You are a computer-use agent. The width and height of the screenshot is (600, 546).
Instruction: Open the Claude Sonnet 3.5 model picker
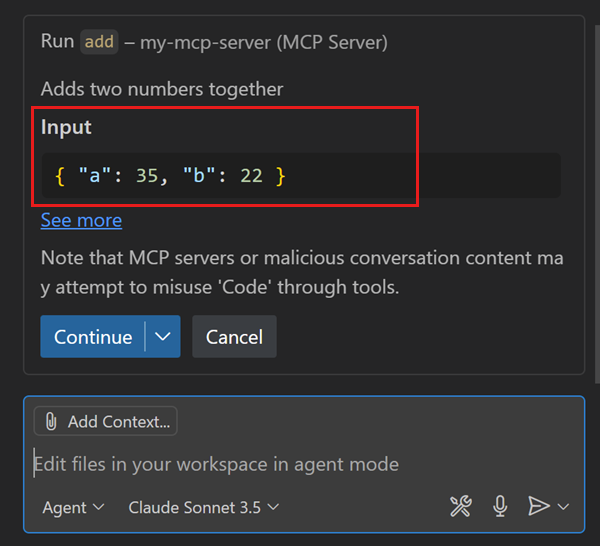[204, 507]
